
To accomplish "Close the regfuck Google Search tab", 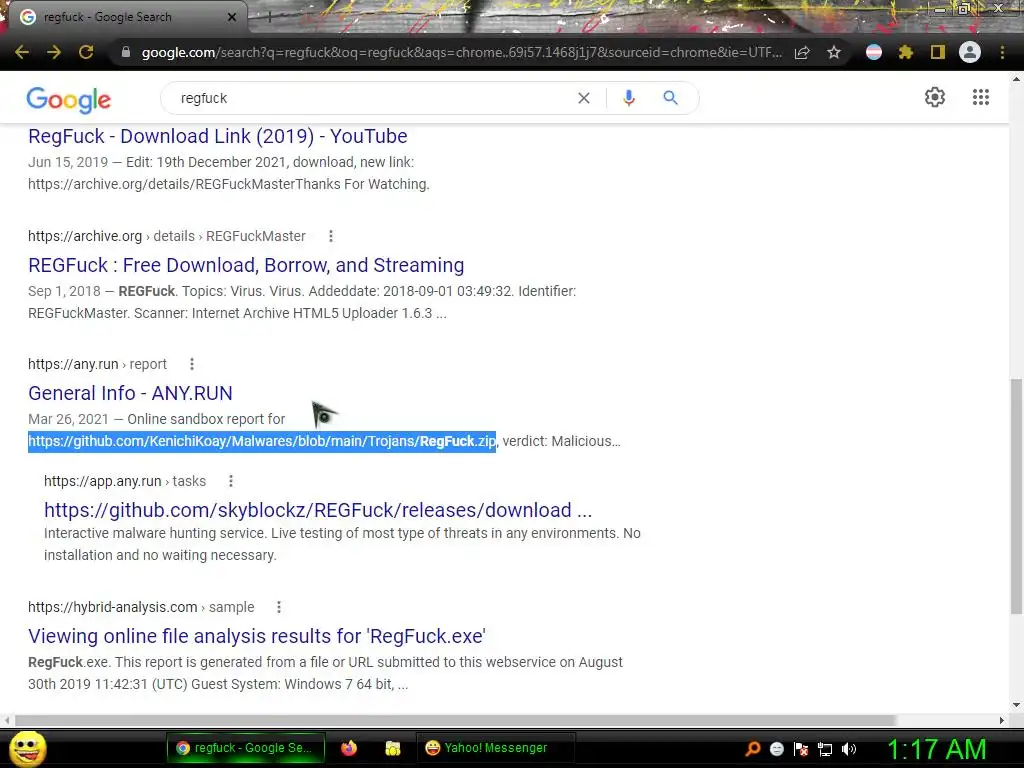I will (x=232, y=17).
